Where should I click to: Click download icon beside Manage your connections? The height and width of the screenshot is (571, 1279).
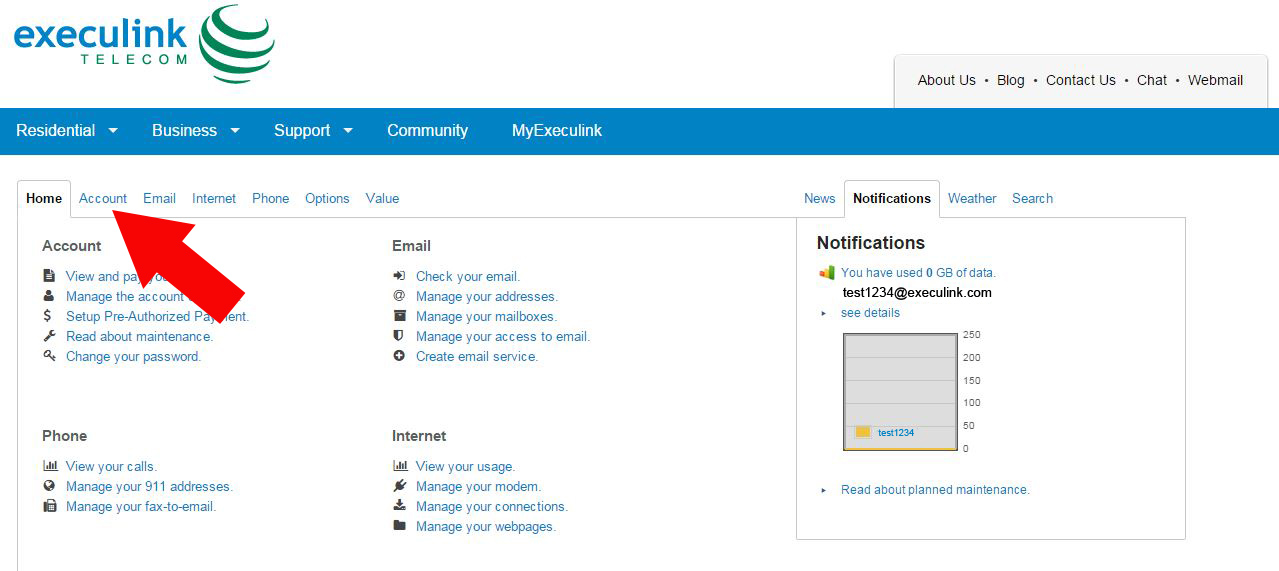click(399, 506)
